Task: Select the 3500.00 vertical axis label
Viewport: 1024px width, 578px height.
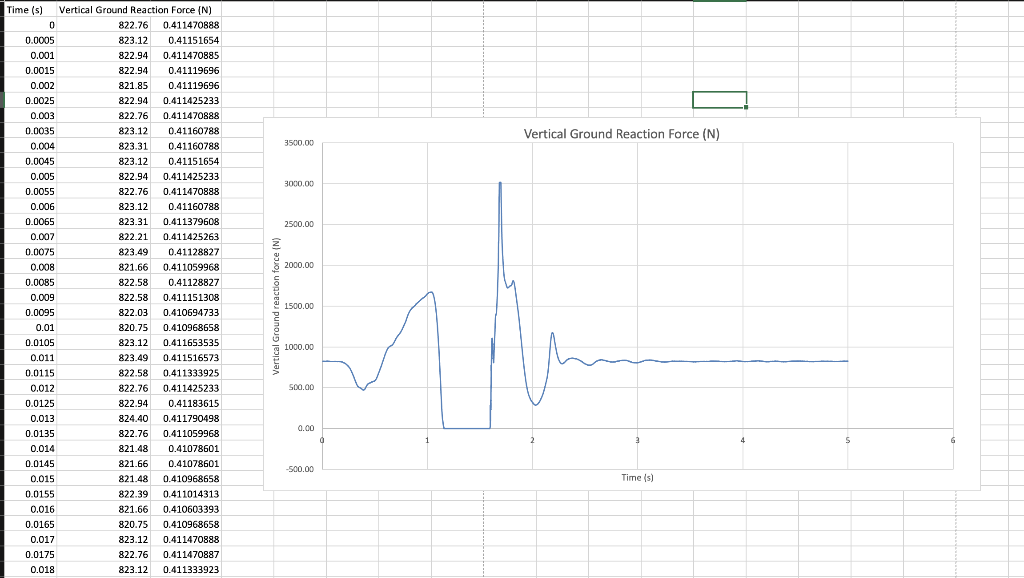Action: [301, 142]
